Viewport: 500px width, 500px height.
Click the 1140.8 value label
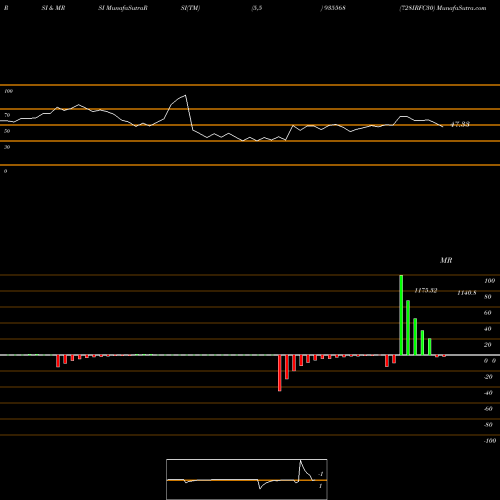(466, 293)
